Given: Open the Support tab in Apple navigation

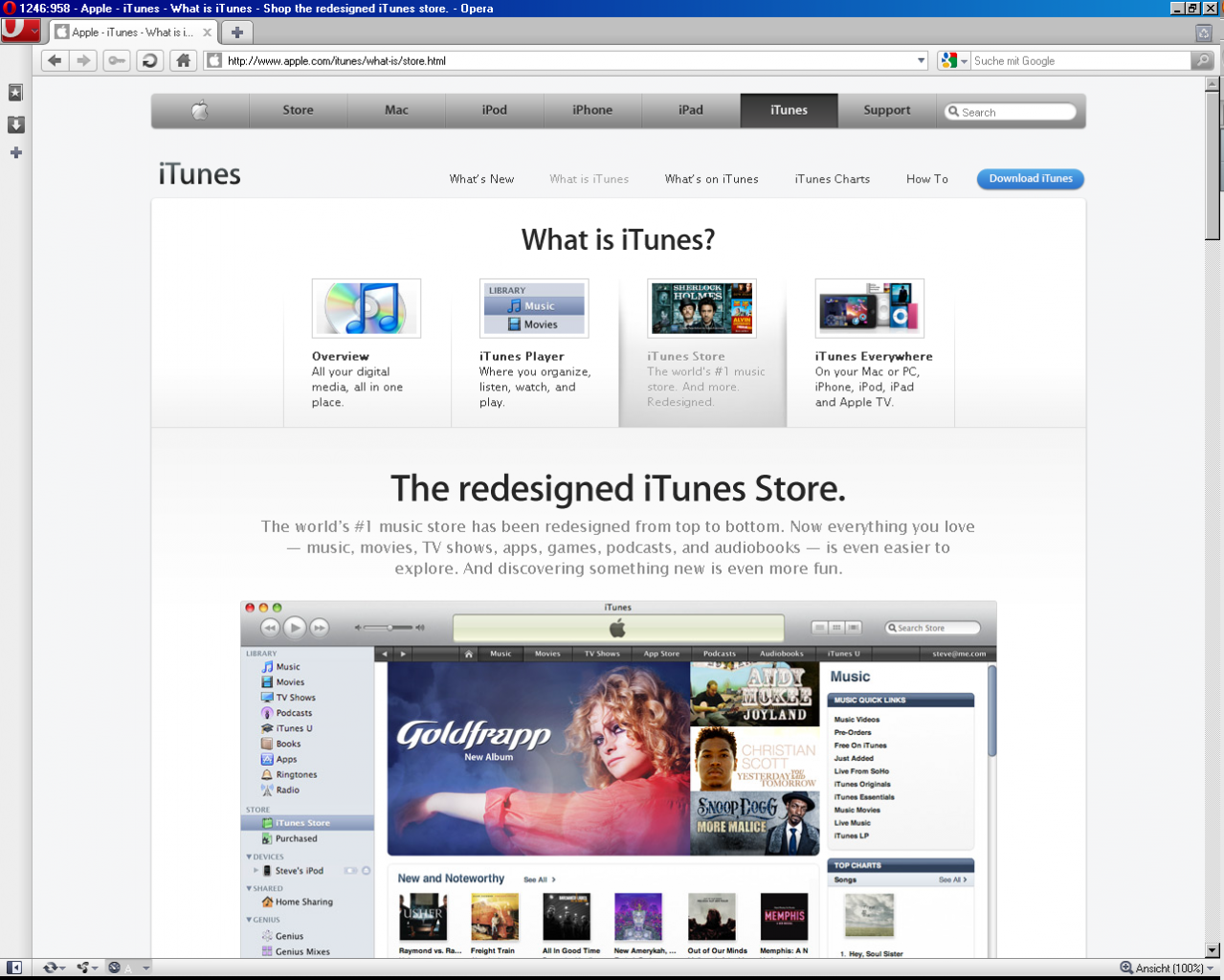Looking at the screenshot, I should pos(887,110).
